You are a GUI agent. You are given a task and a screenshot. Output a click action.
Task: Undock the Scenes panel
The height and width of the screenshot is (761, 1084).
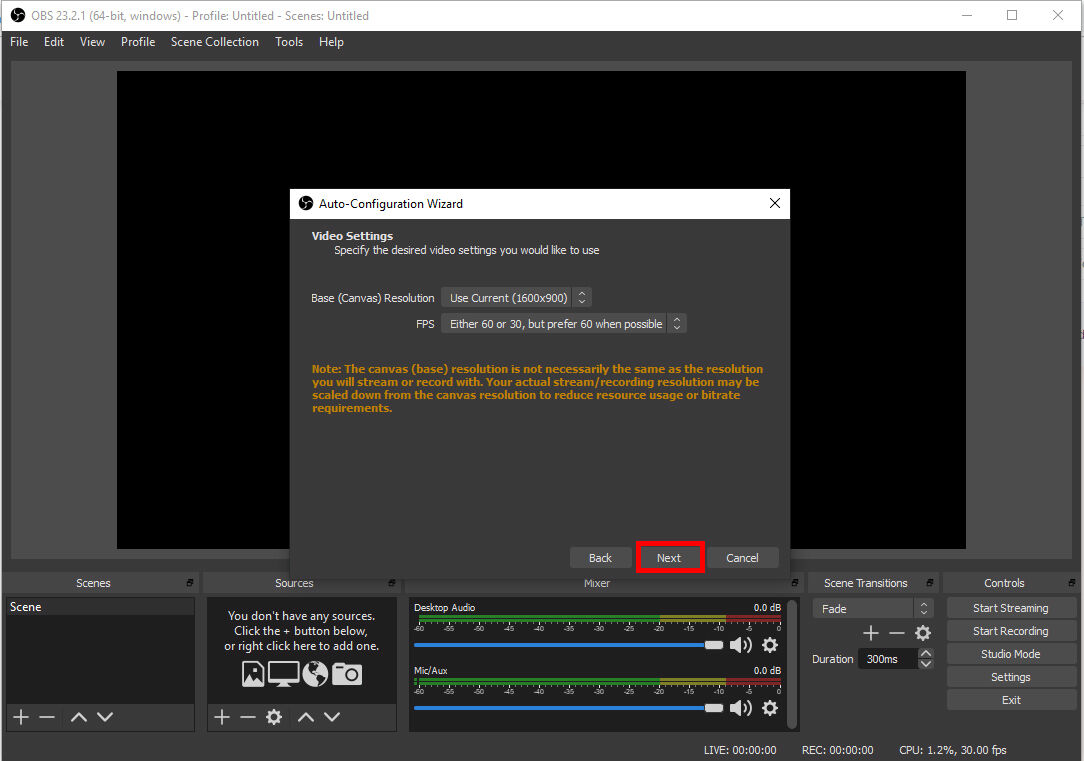coord(190,583)
